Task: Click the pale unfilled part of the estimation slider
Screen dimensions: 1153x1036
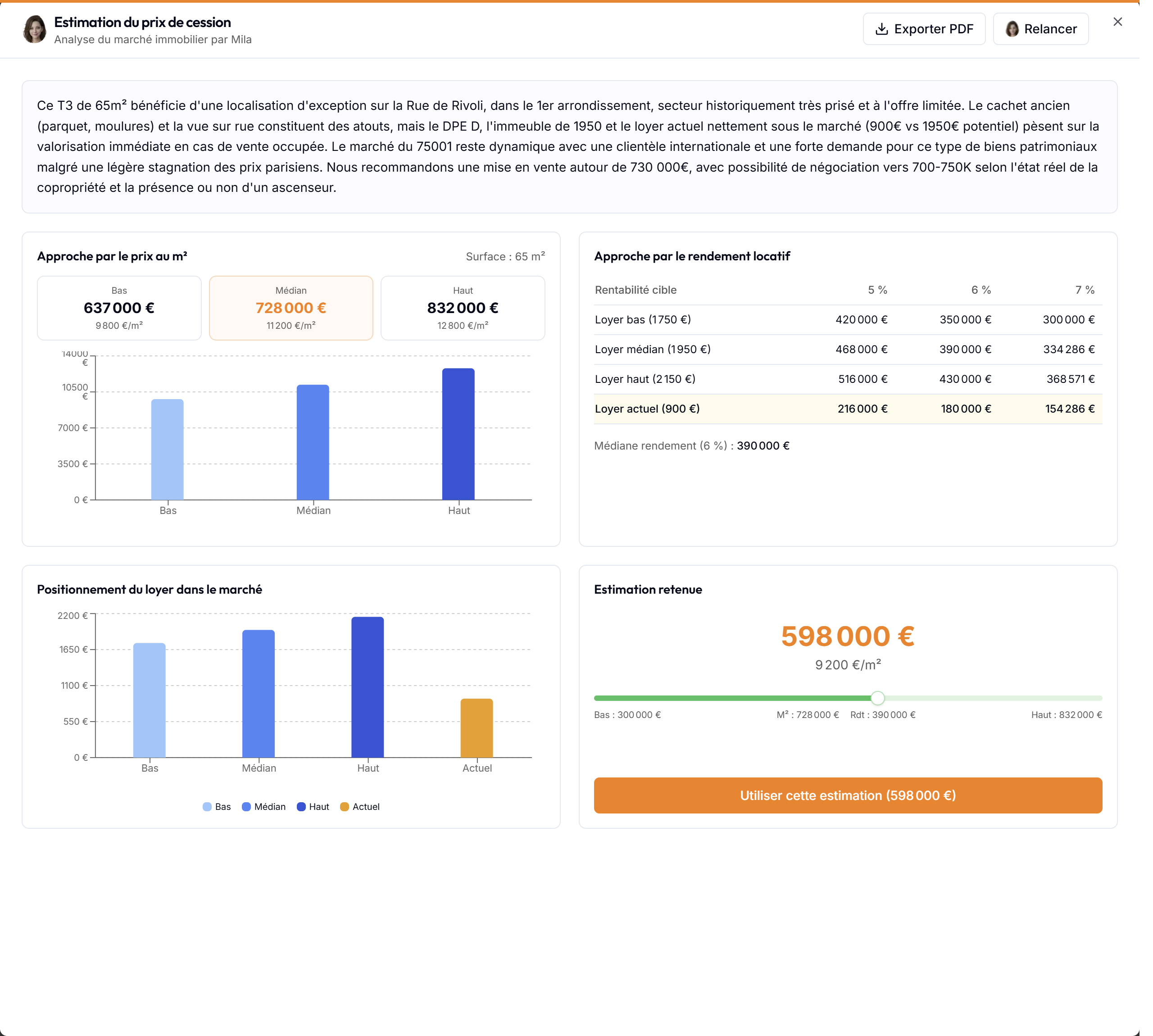Action: pyautogui.click(x=993, y=698)
